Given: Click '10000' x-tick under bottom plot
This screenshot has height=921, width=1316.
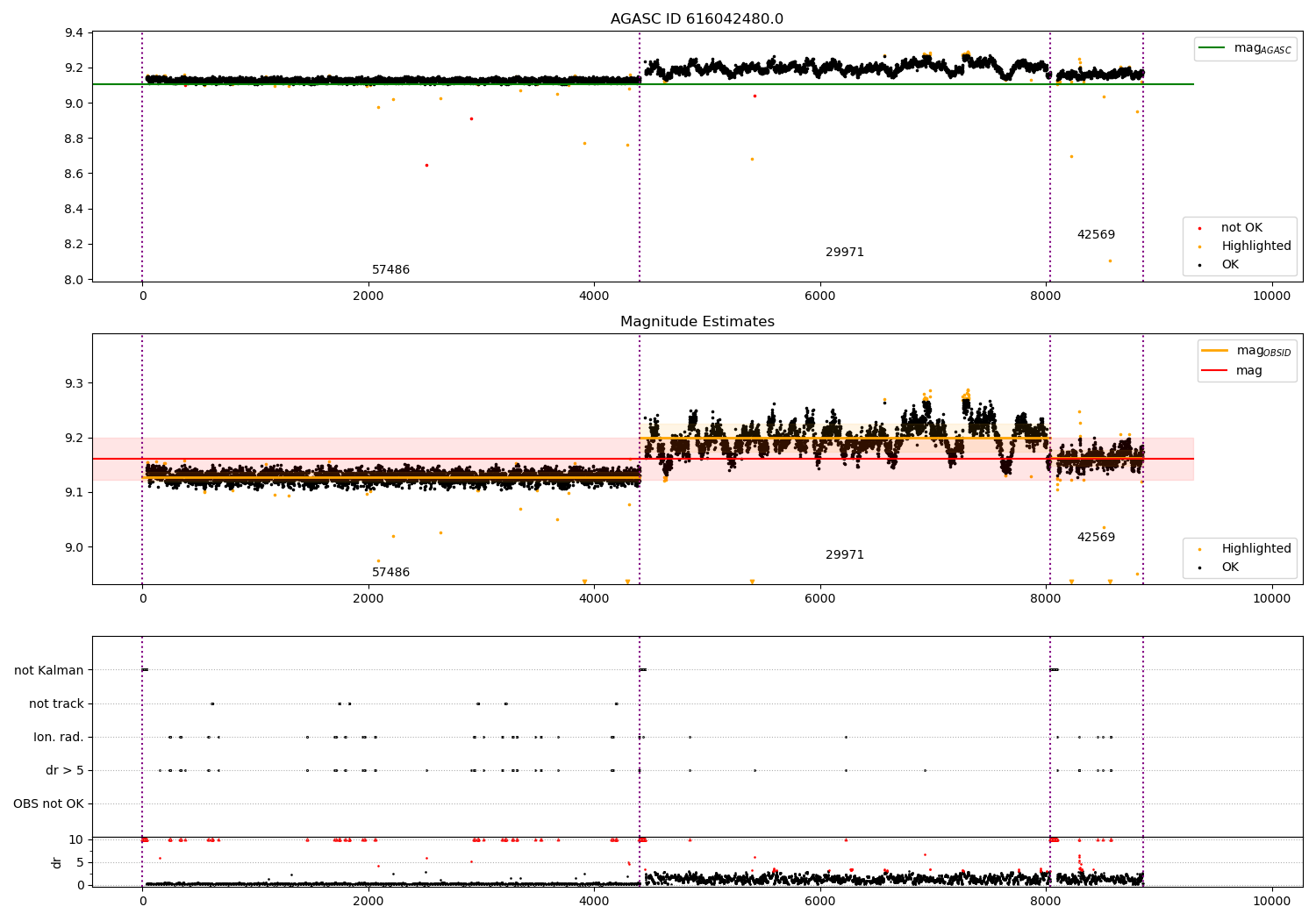Looking at the screenshot, I should [1271, 902].
